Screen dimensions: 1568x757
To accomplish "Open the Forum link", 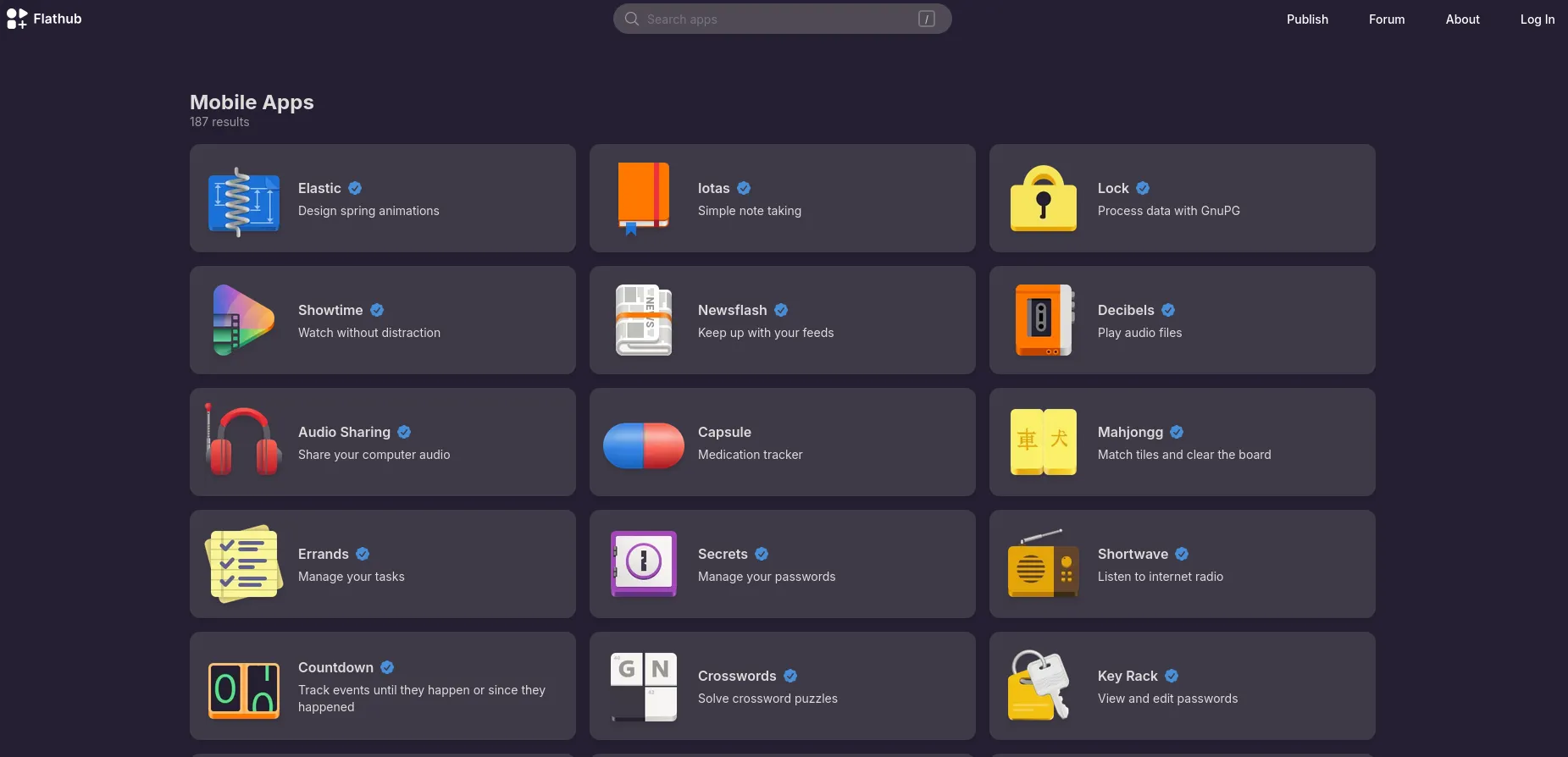I will pos(1387,19).
